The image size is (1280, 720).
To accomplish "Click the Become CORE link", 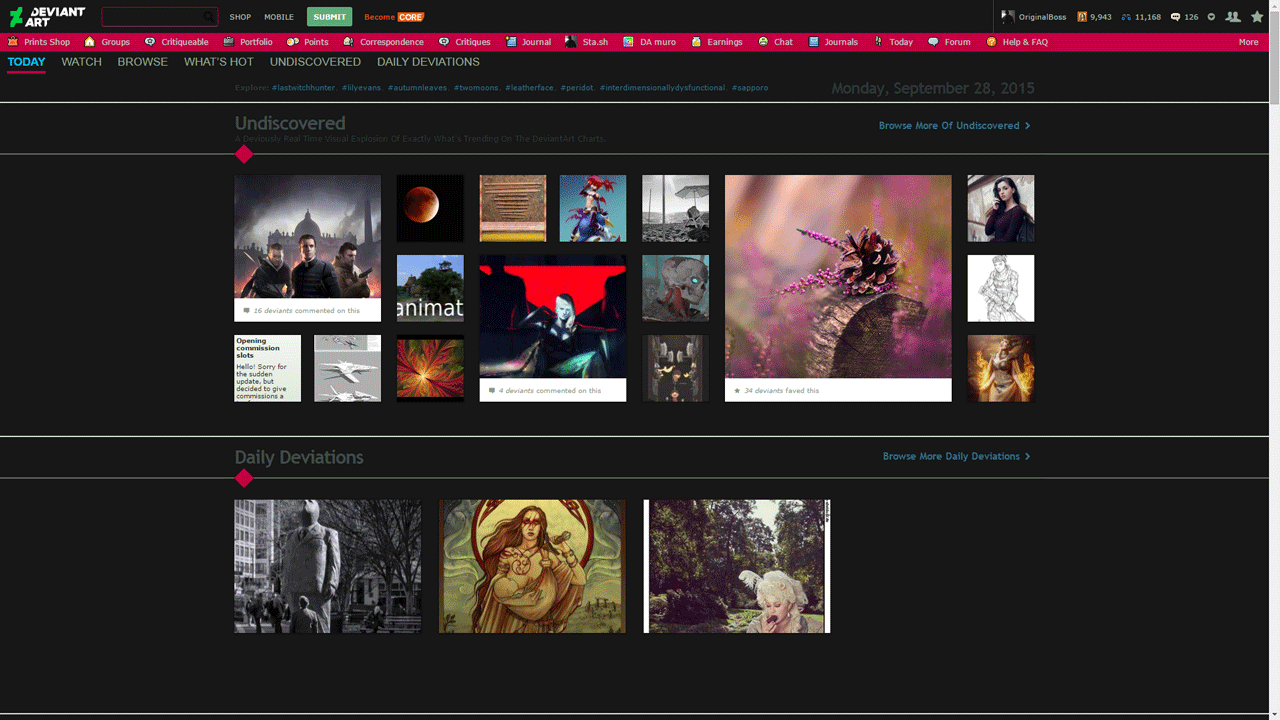I will point(394,17).
